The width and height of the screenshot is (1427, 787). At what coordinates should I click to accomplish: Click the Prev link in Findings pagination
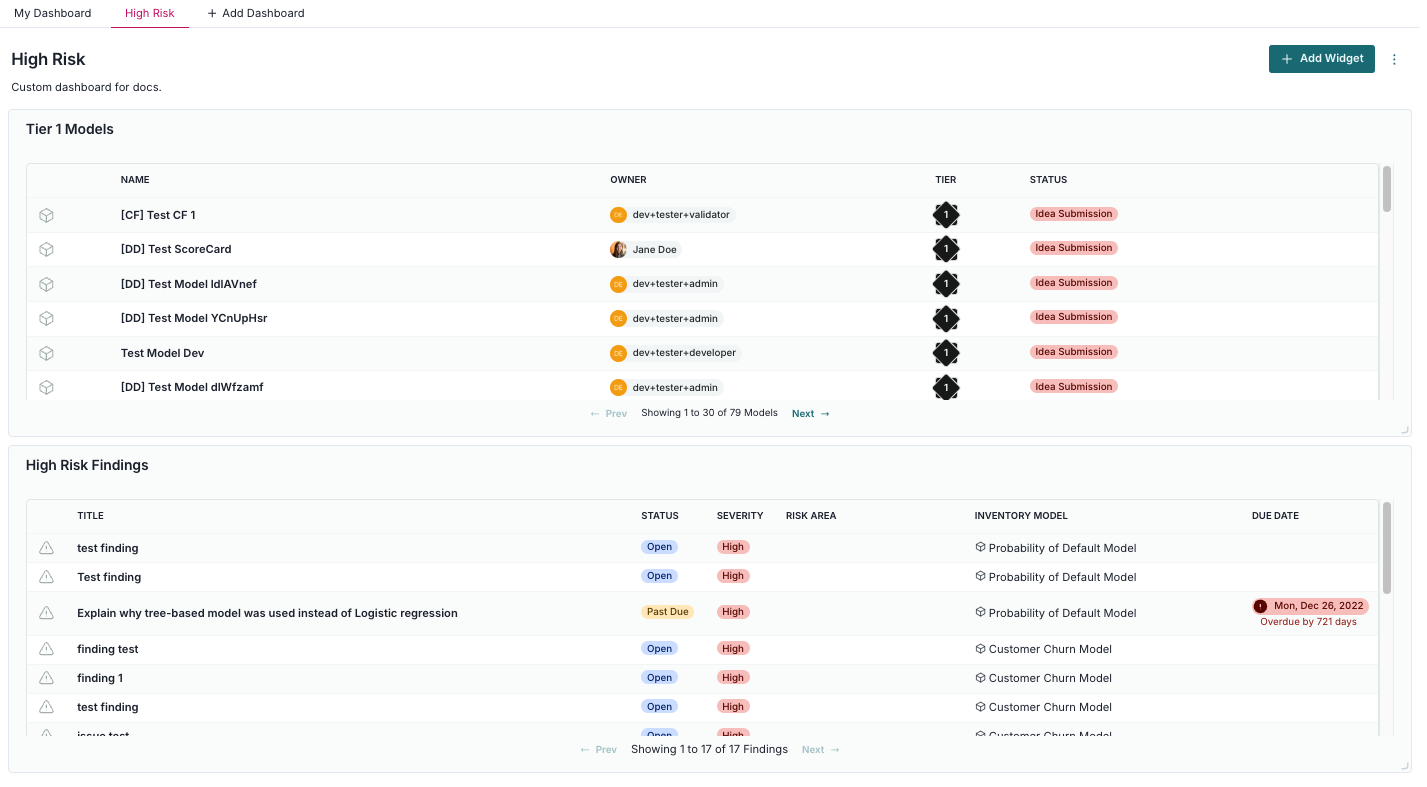tap(597, 748)
